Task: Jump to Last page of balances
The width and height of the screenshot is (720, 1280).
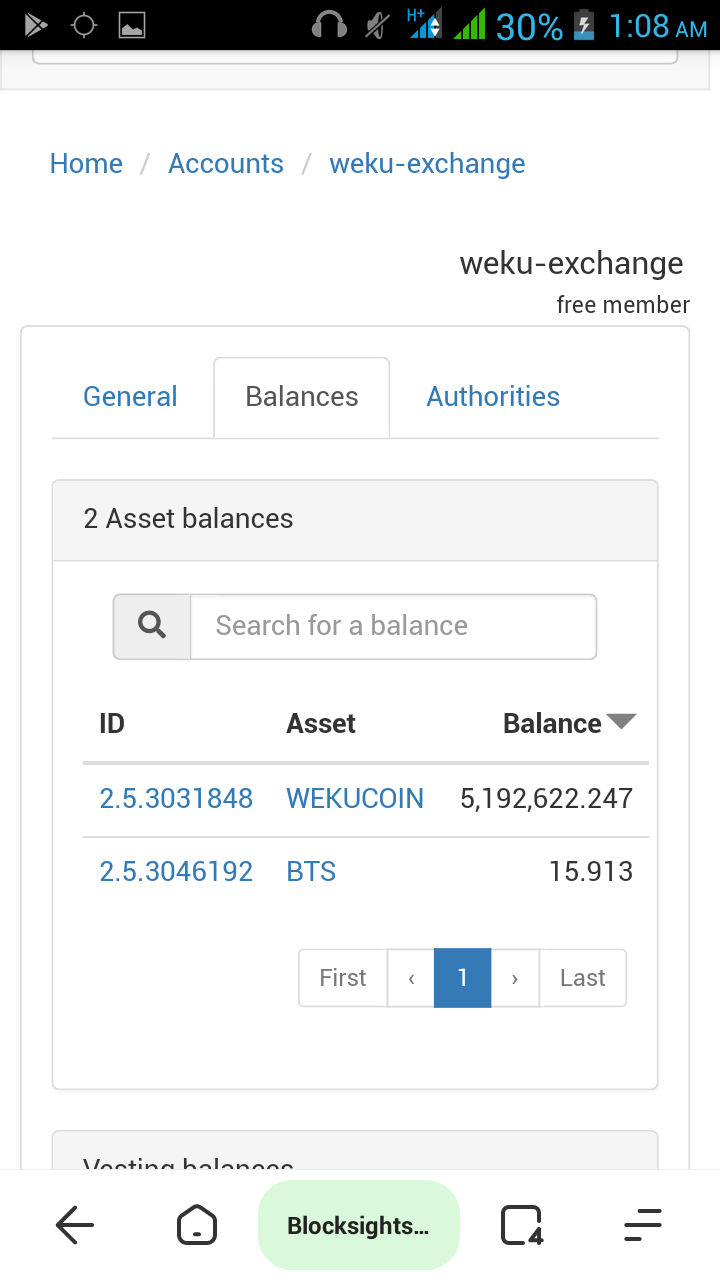Action: [x=583, y=978]
